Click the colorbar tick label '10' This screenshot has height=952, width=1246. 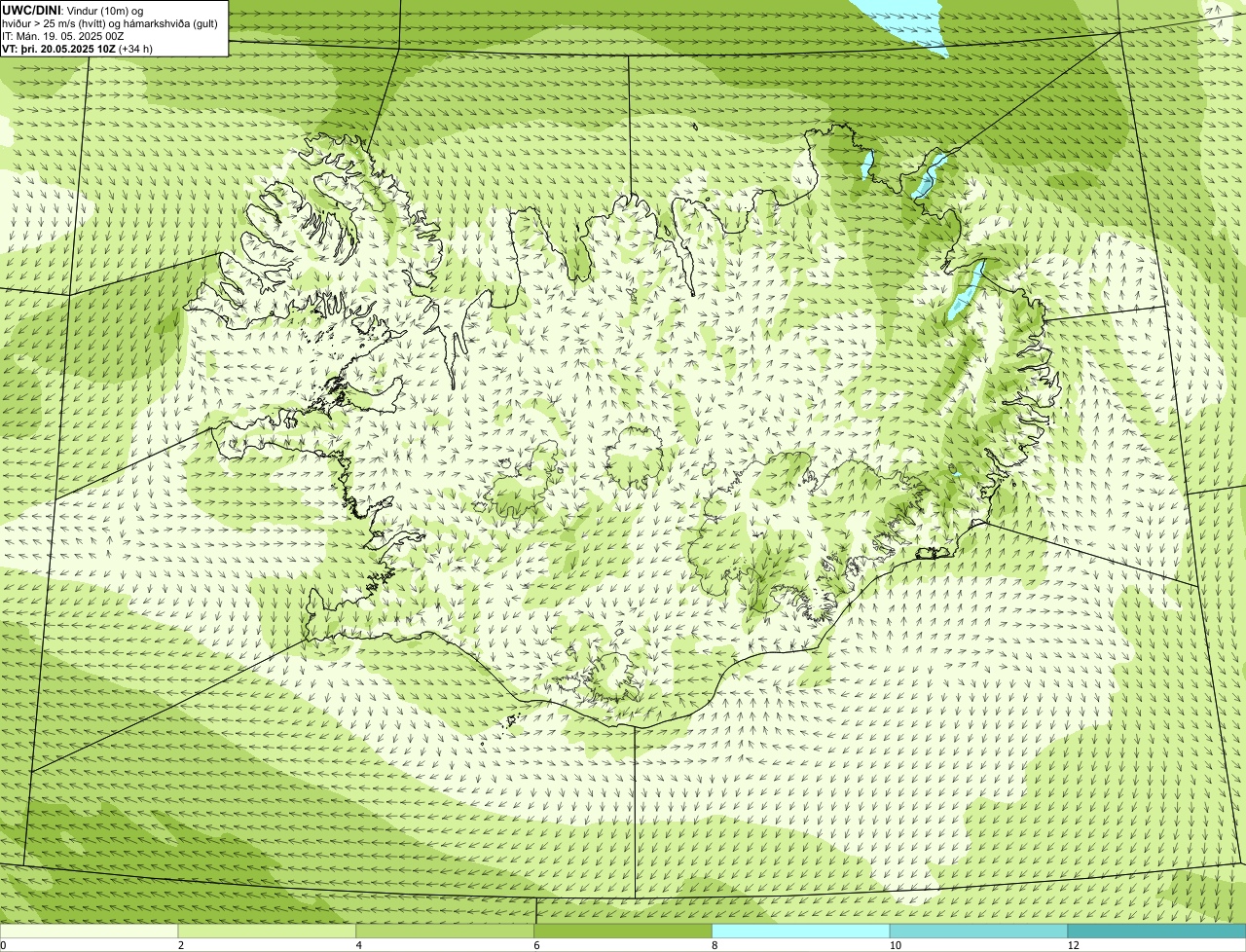[x=895, y=945]
